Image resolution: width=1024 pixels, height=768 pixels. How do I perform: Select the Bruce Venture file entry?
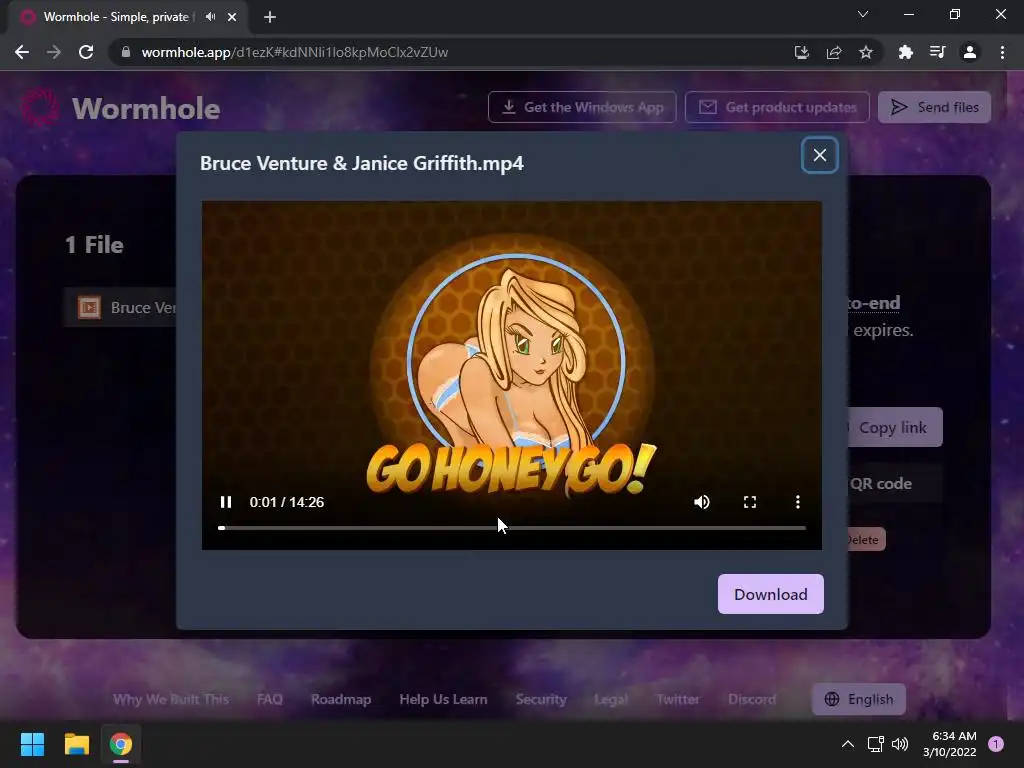click(121, 308)
